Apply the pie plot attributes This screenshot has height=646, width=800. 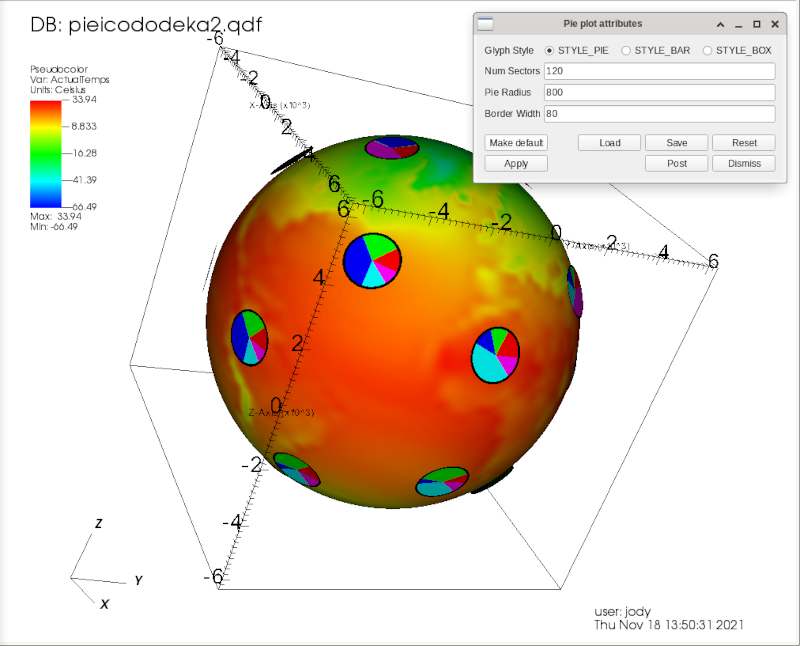point(516,164)
